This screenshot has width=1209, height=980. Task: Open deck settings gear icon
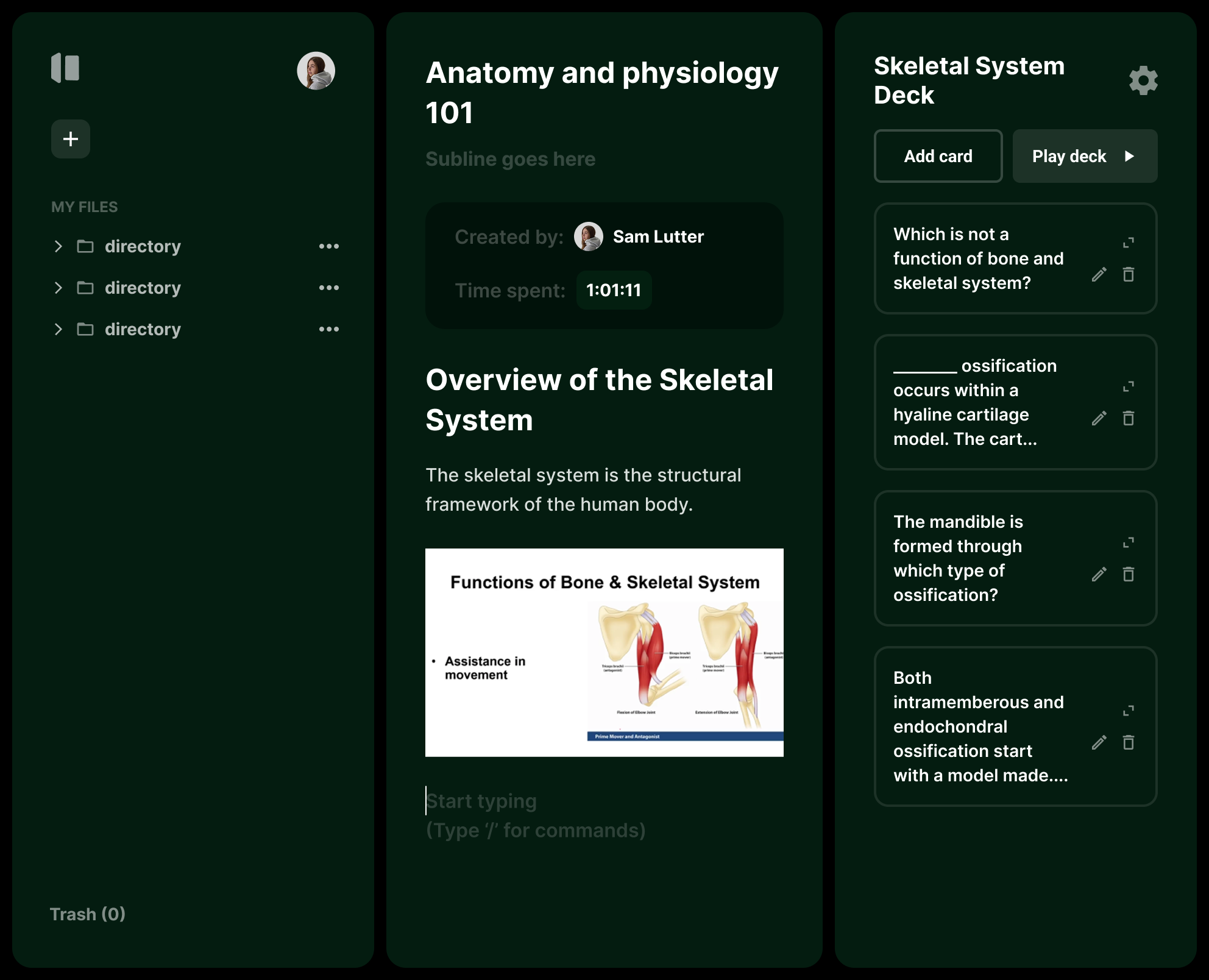(1143, 80)
